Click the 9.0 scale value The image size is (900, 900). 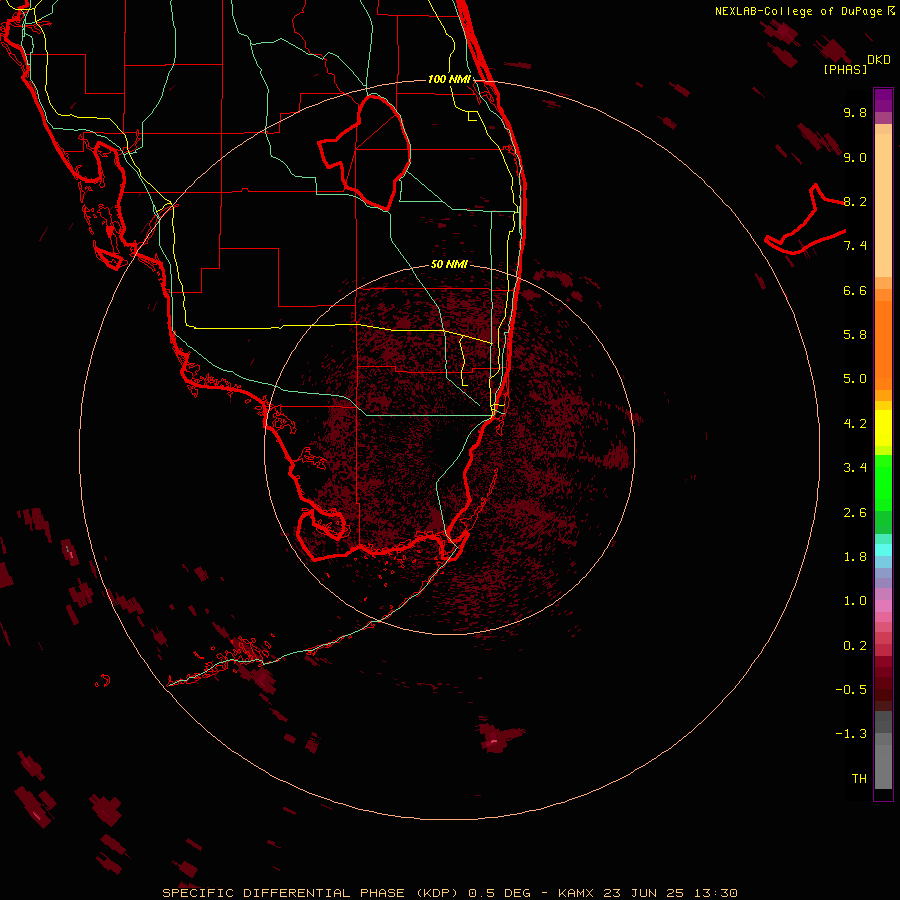point(855,157)
